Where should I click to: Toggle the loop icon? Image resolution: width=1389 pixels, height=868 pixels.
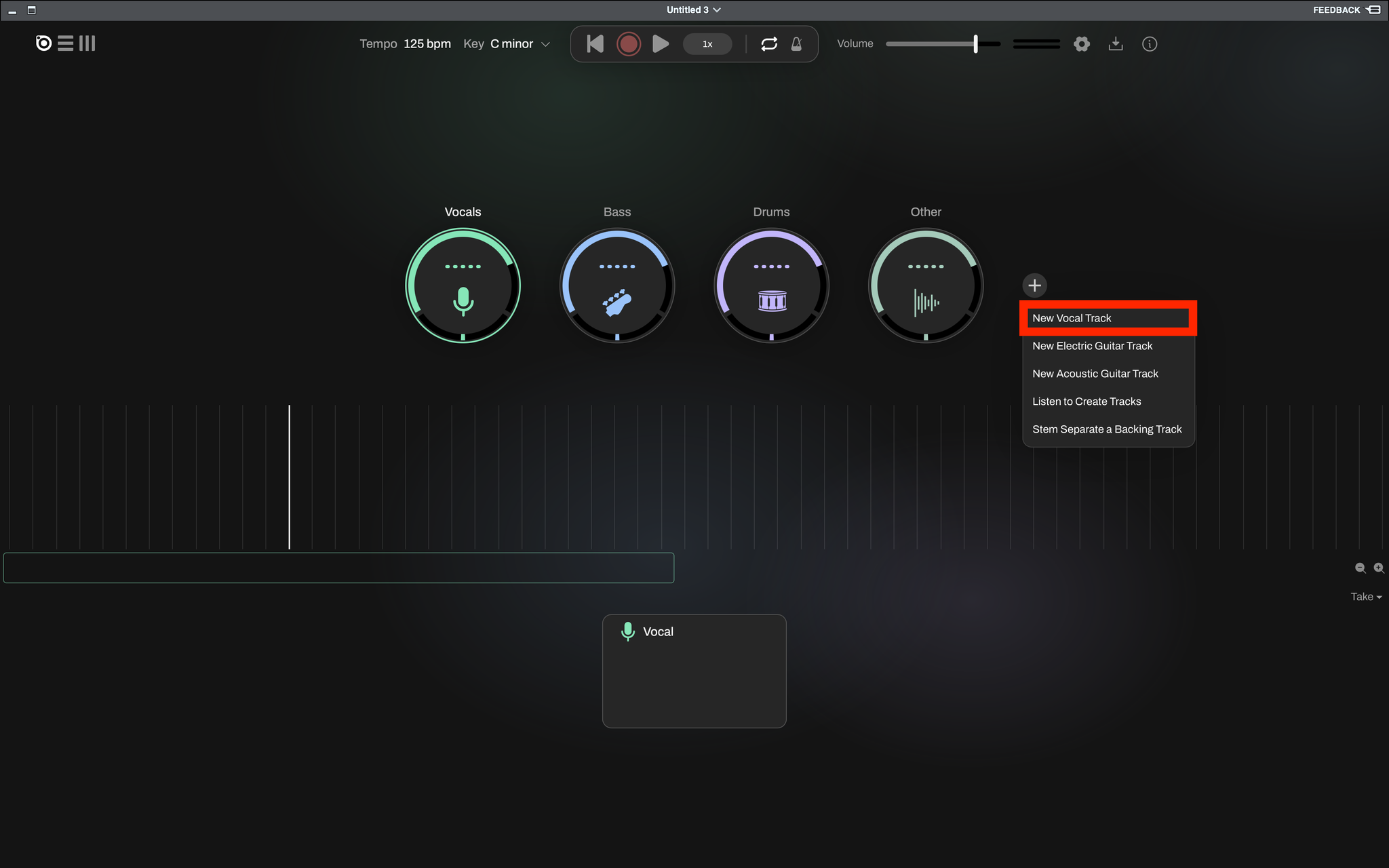(x=769, y=44)
